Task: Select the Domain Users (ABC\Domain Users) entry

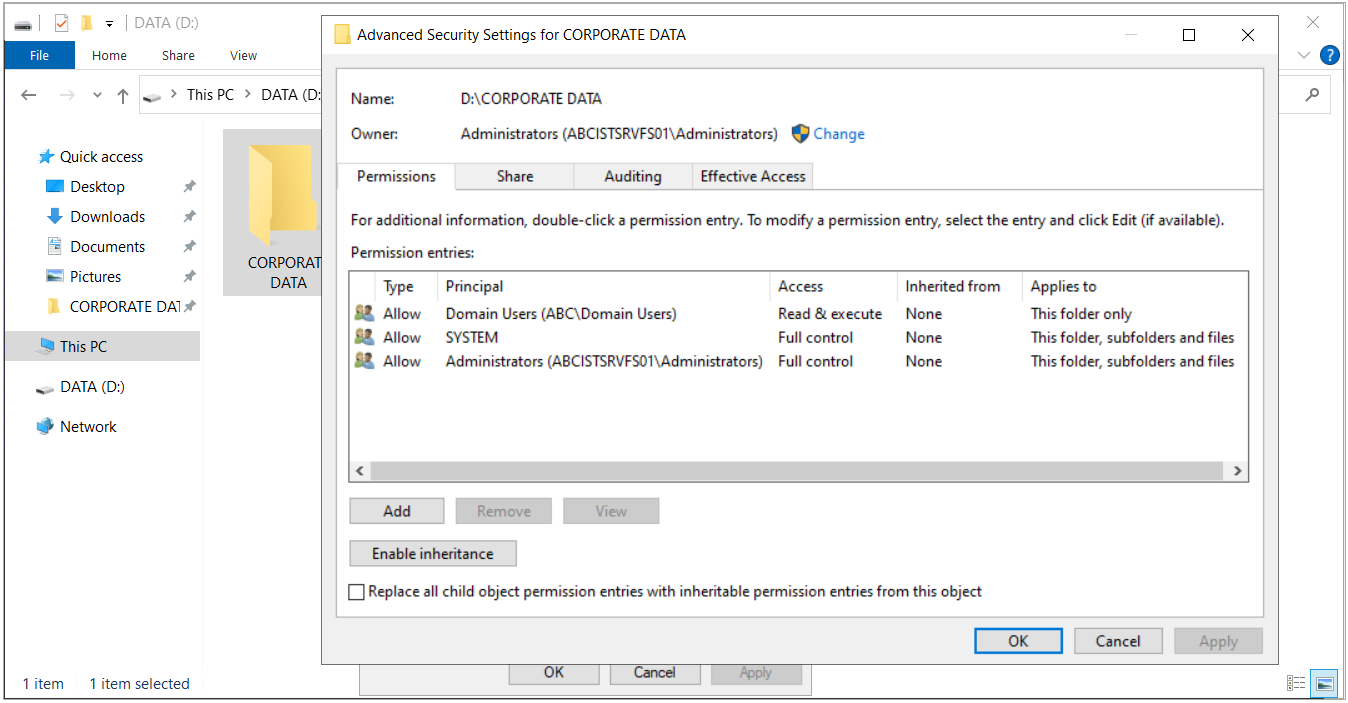Action: click(x=798, y=314)
